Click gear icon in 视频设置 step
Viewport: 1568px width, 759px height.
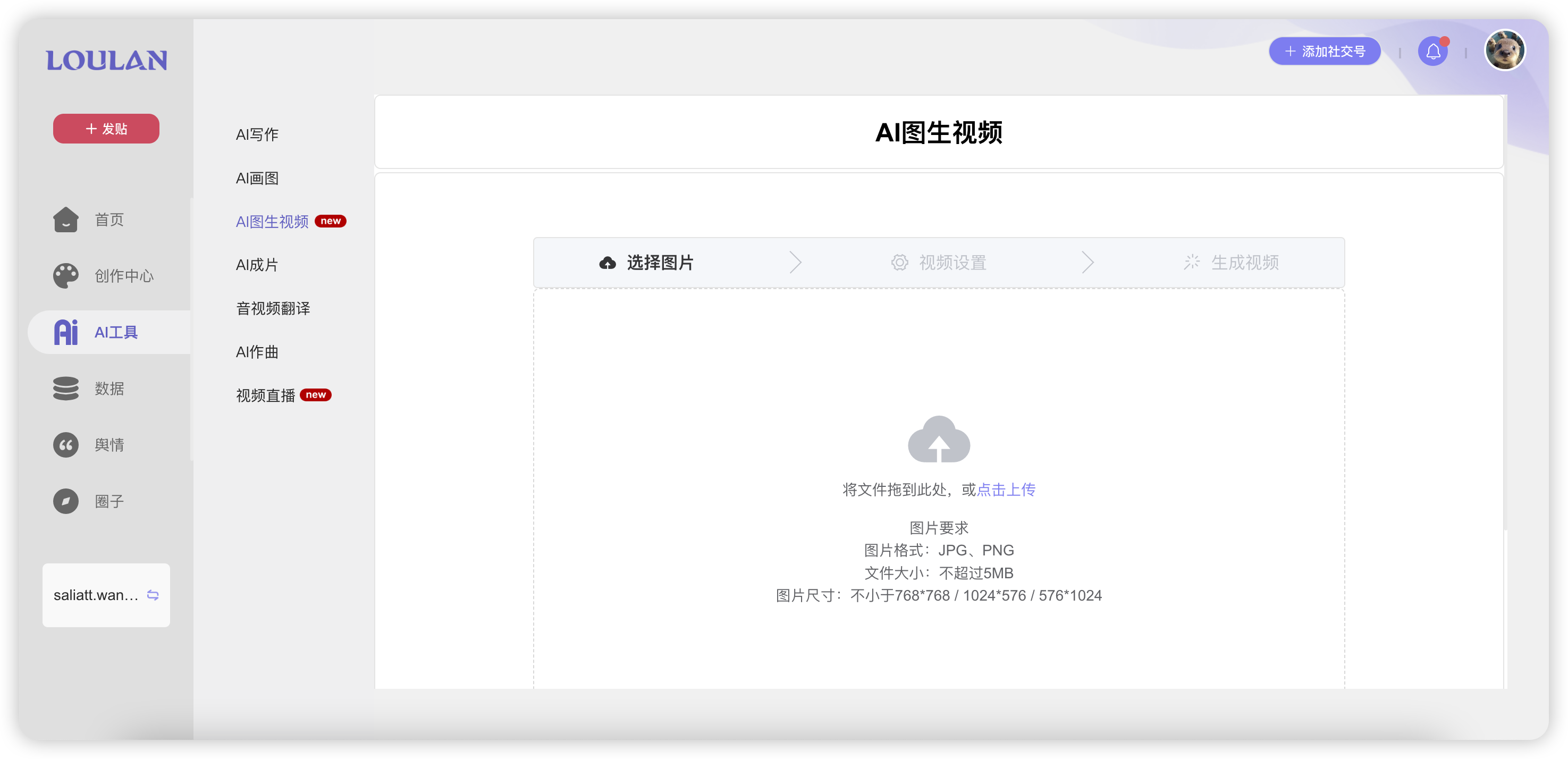(x=900, y=263)
